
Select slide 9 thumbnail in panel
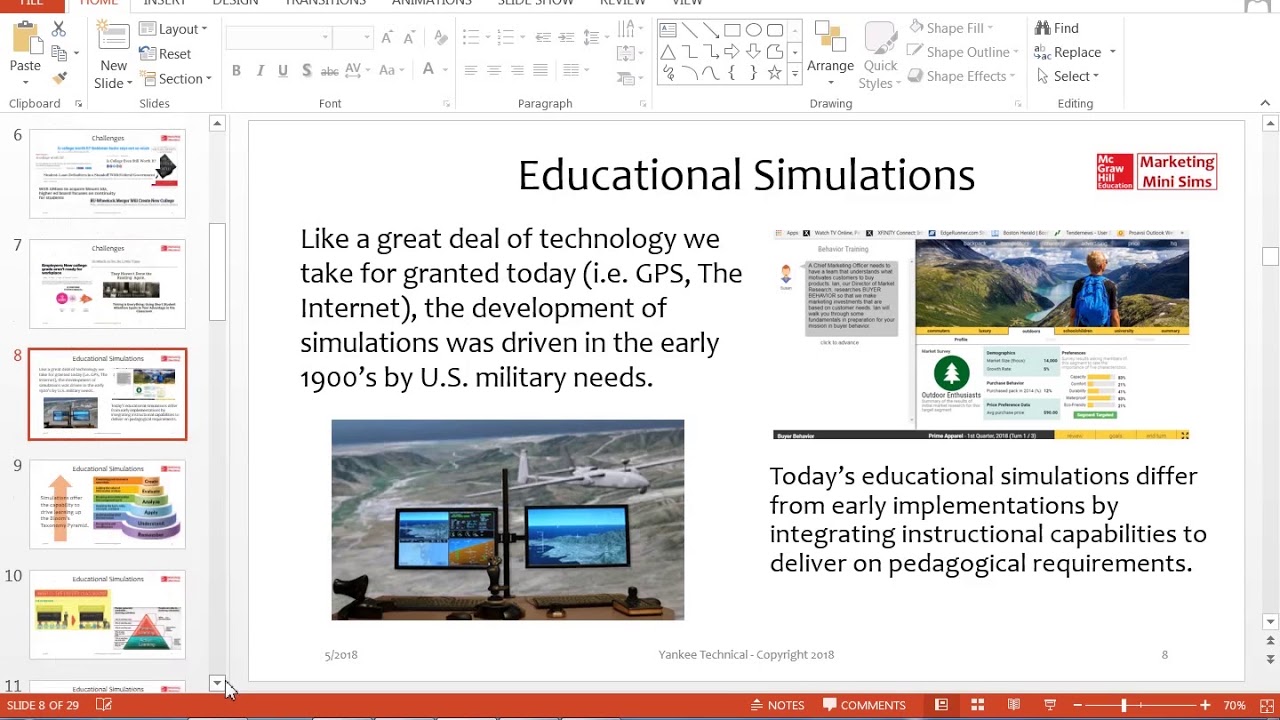point(108,504)
